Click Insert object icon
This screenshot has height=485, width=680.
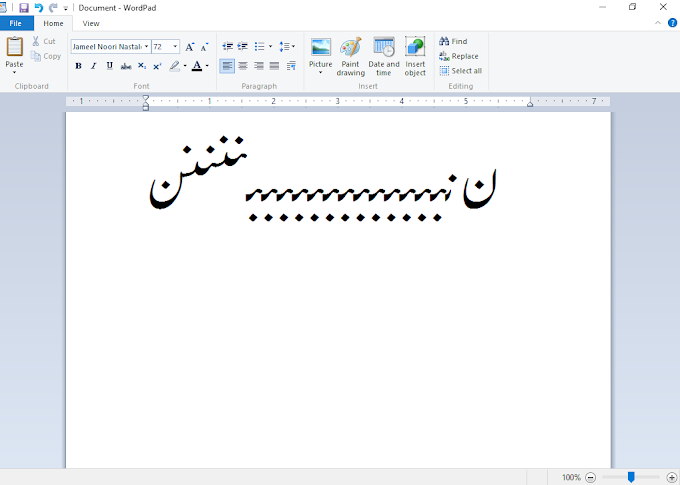(x=415, y=46)
